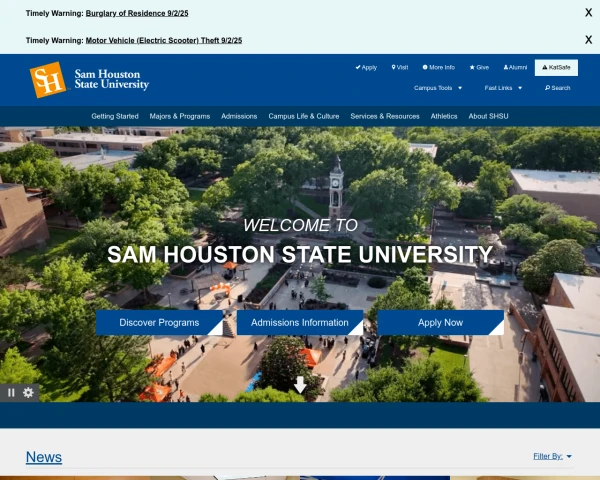Pause the hero slideshow
600x480 pixels.
[12, 392]
